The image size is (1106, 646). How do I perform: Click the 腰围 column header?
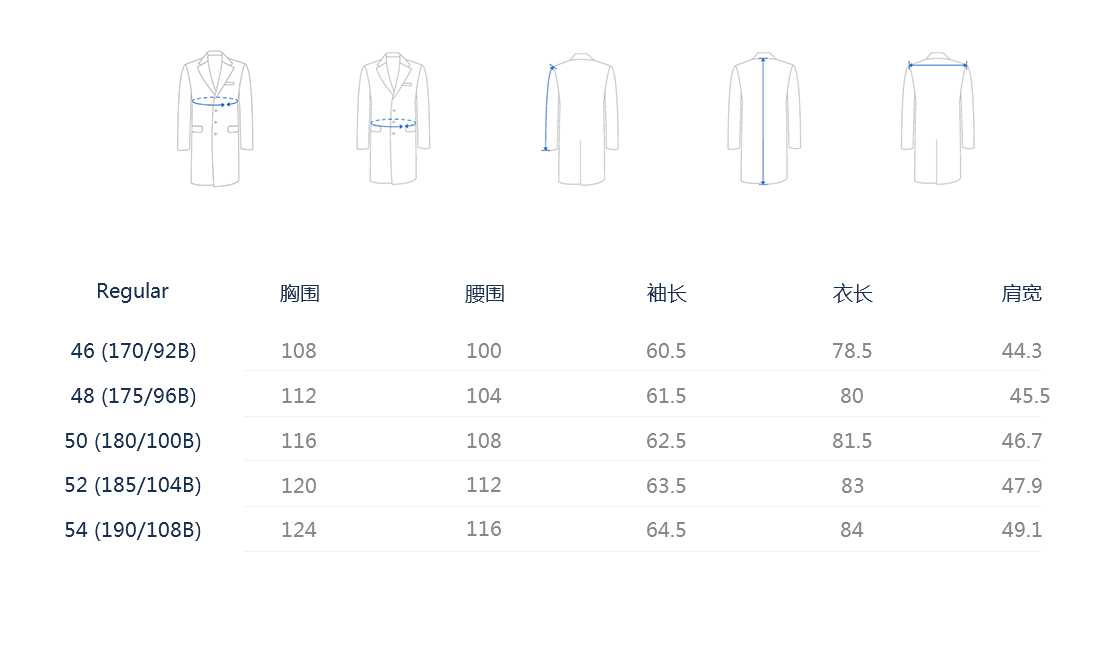click(485, 293)
